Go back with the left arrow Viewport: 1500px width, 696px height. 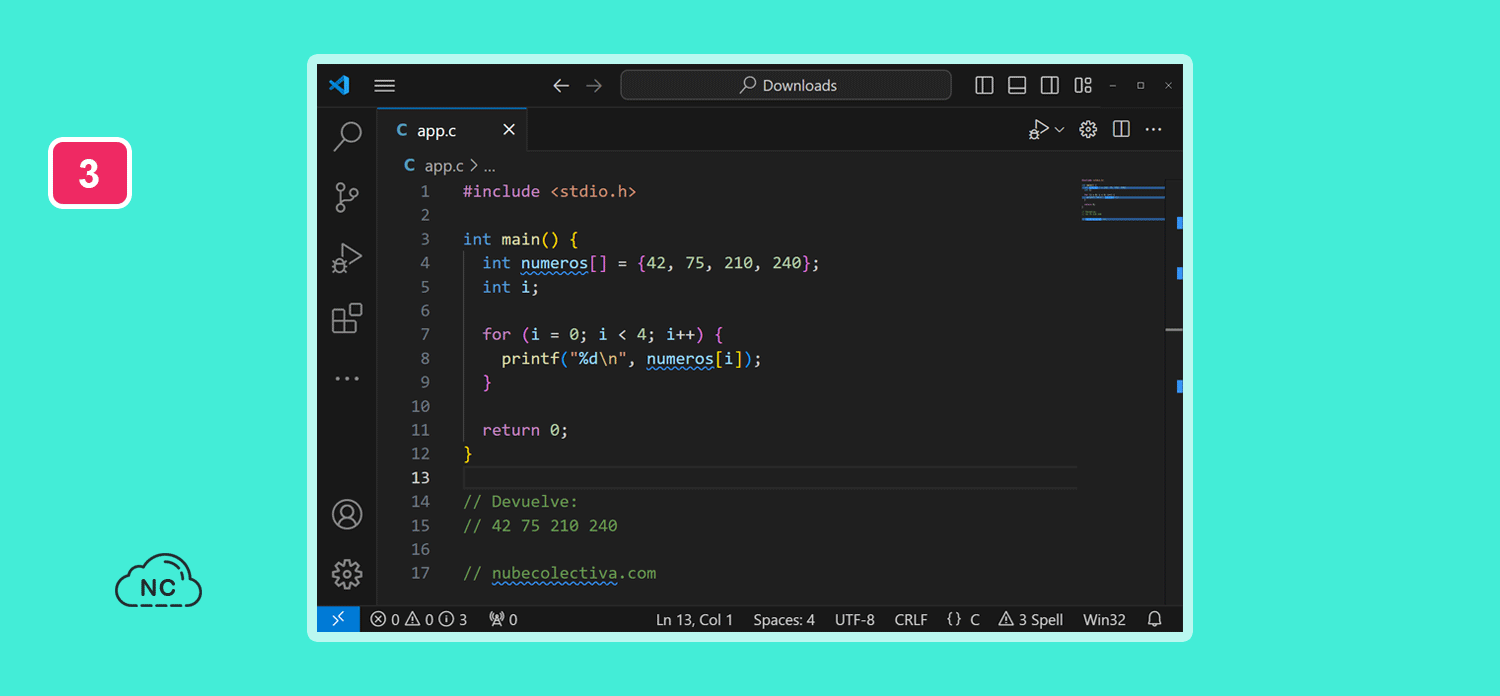(x=561, y=85)
